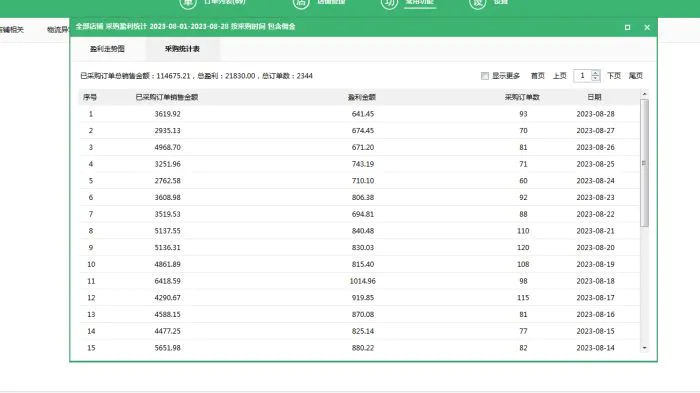Screen dimensions: 700x393
Task: Select the sales amount cell 4968.70
Action: (x=167, y=147)
